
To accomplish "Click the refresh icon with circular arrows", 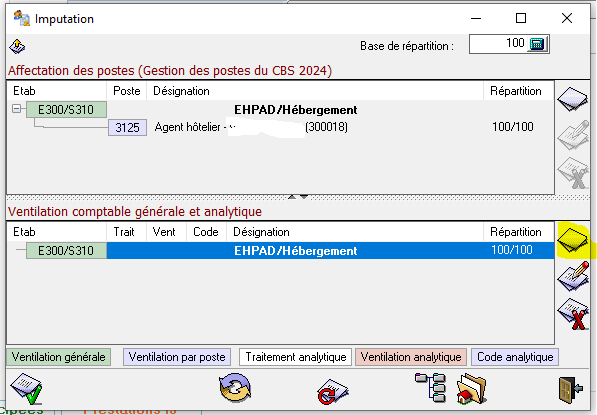I will [235, 388].
